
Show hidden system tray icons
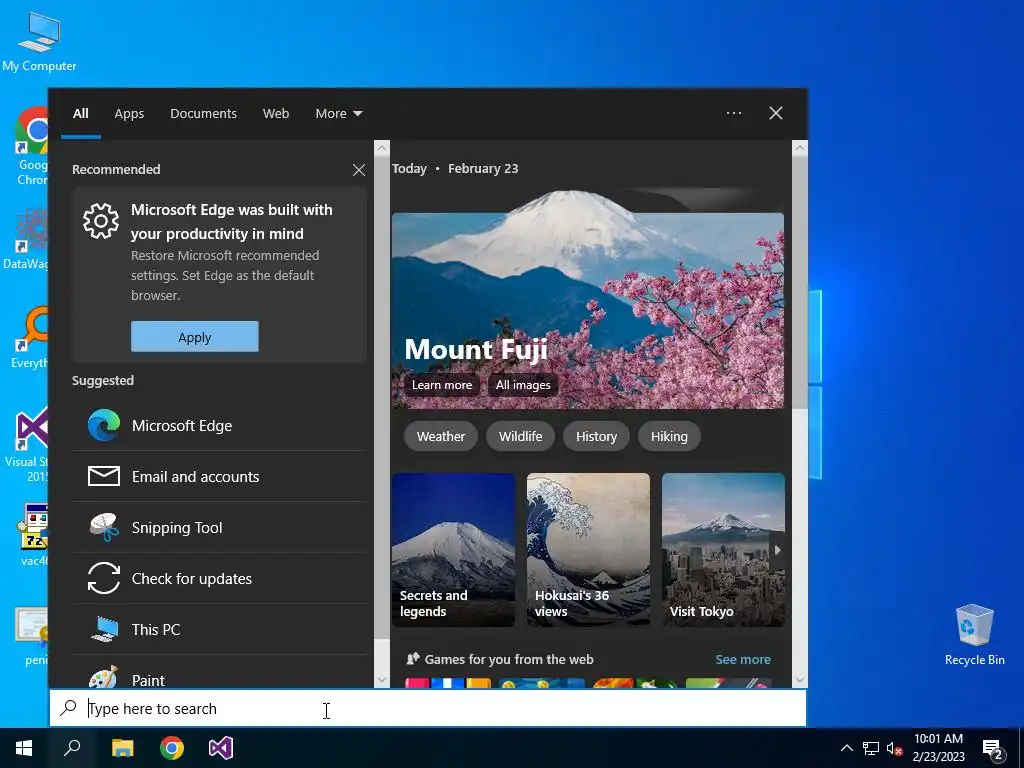(x=846, y=748)
